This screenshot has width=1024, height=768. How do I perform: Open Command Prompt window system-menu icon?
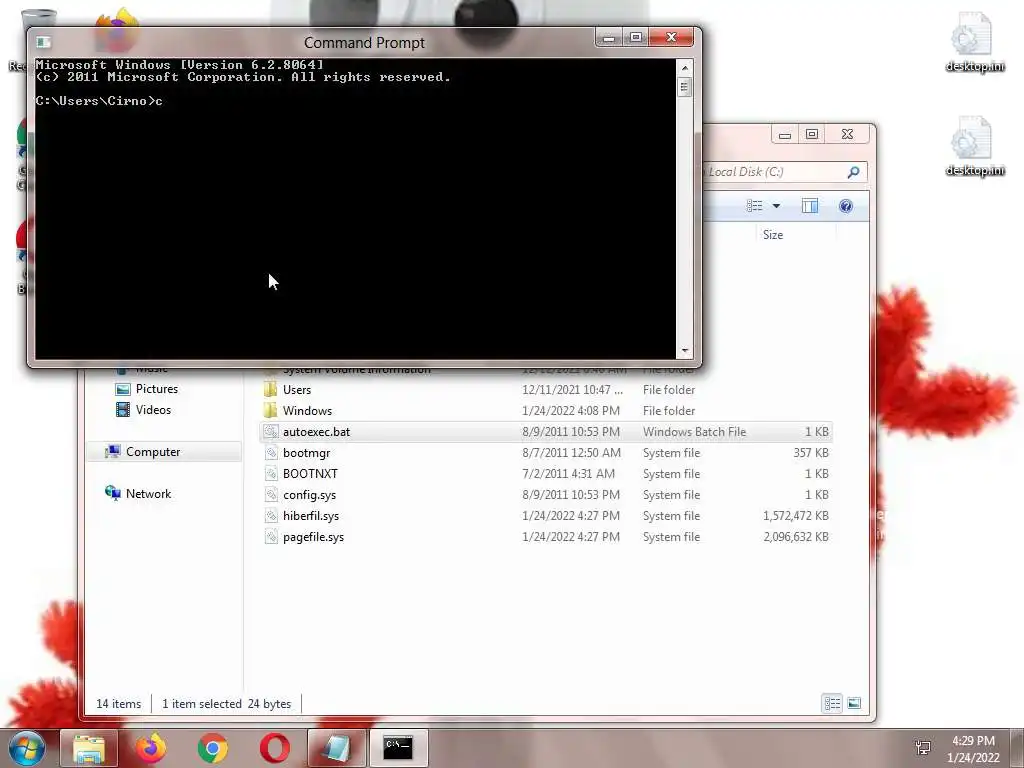(x=44, y=42)
